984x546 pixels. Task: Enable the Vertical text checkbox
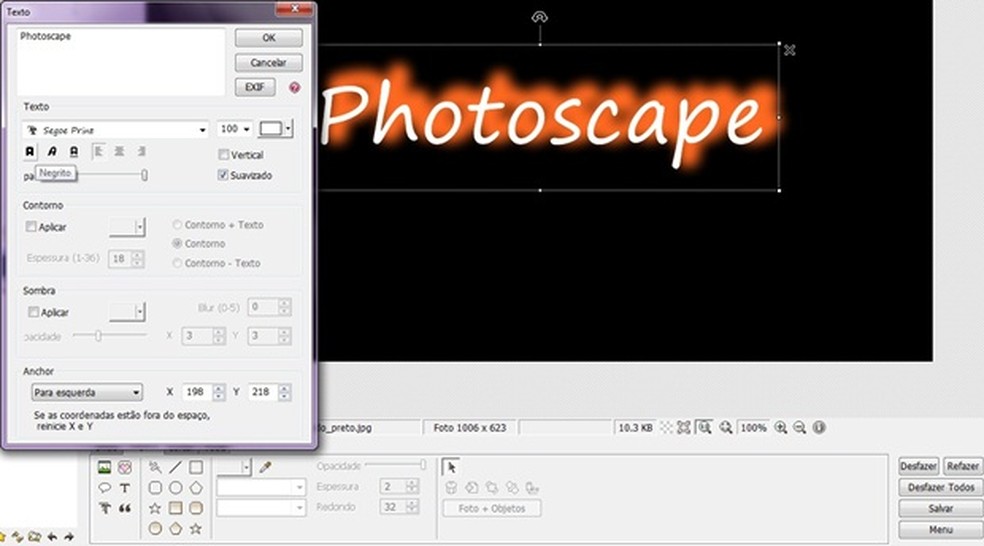(223, 154)
